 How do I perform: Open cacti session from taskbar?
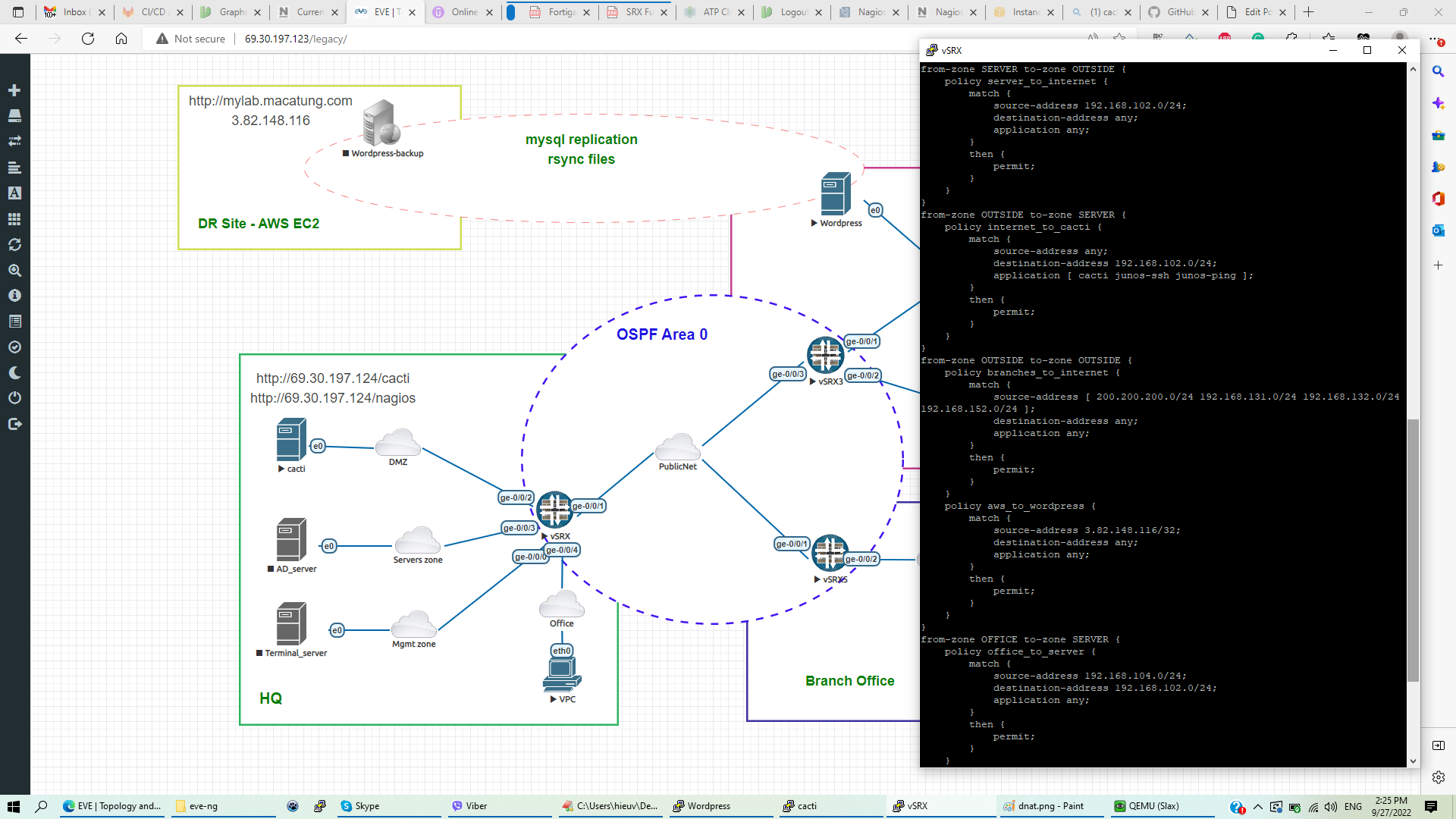coord(807,806)
